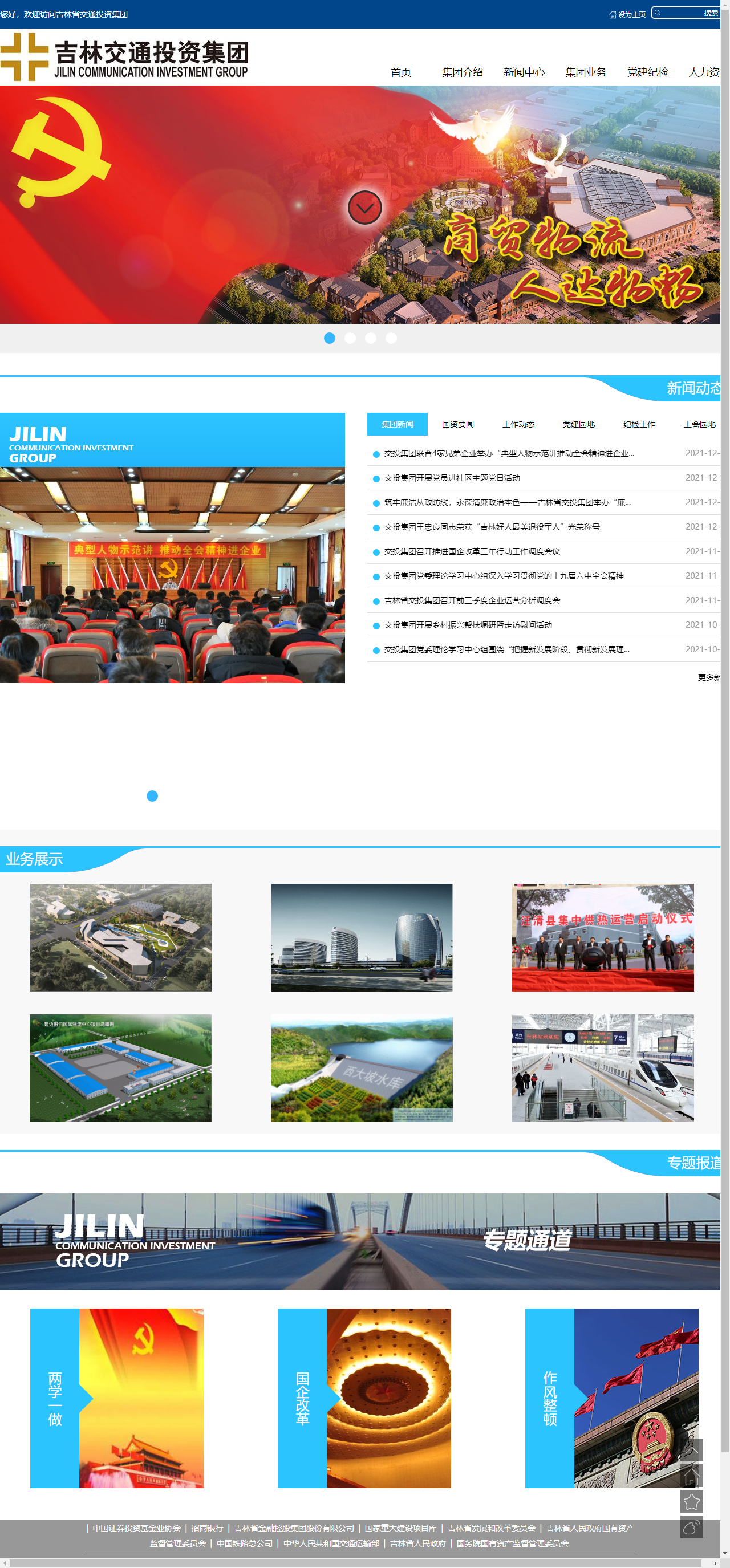The width and height of the screenshot is (730, 1568).
Task: Switch to 集团新闻 tab
Action: point(397,424)
